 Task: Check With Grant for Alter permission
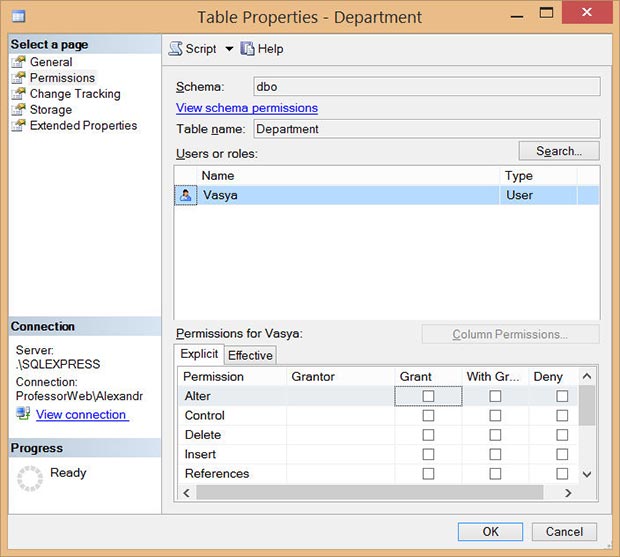pyautogui.click(x=495, y=396)
